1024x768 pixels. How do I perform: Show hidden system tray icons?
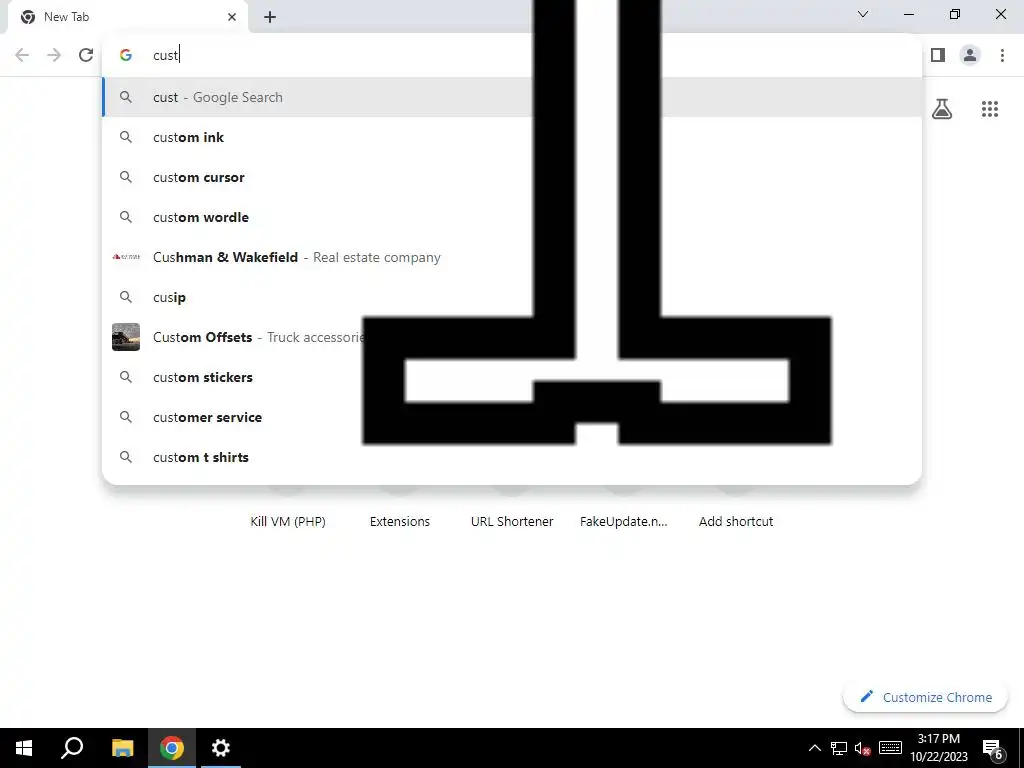[814, 748]
